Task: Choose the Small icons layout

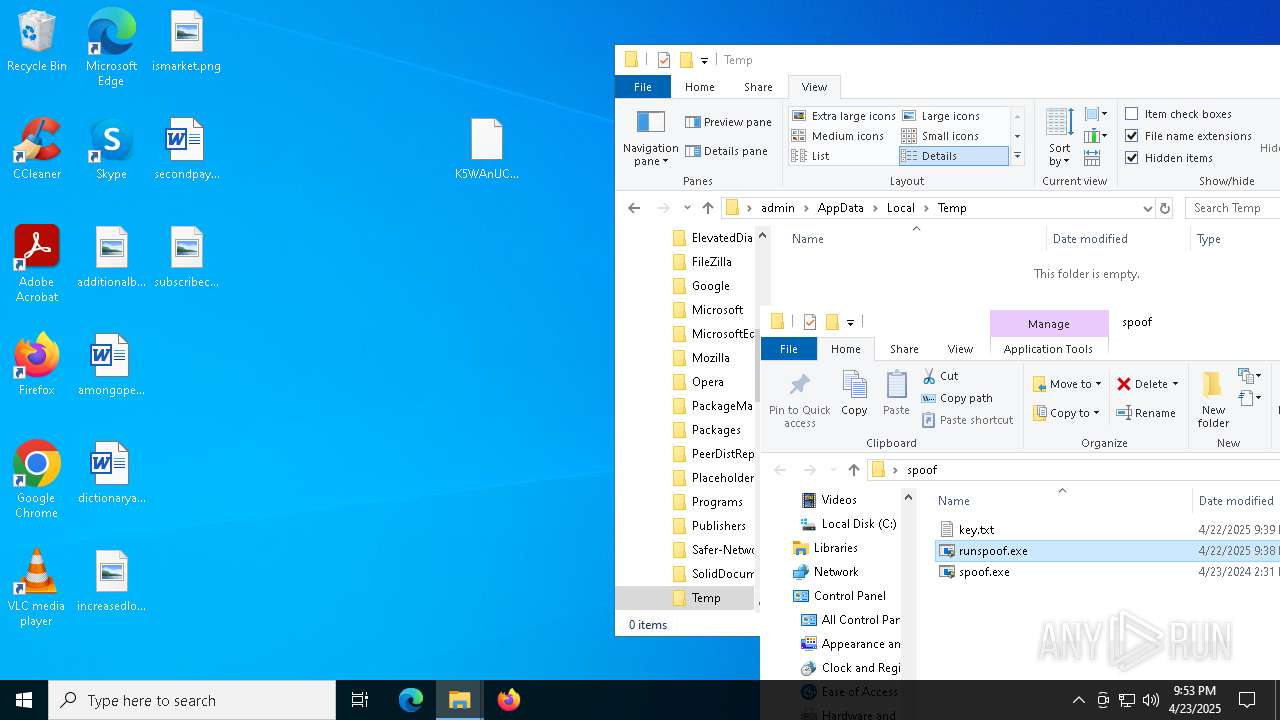Action: tap(940, 136)
